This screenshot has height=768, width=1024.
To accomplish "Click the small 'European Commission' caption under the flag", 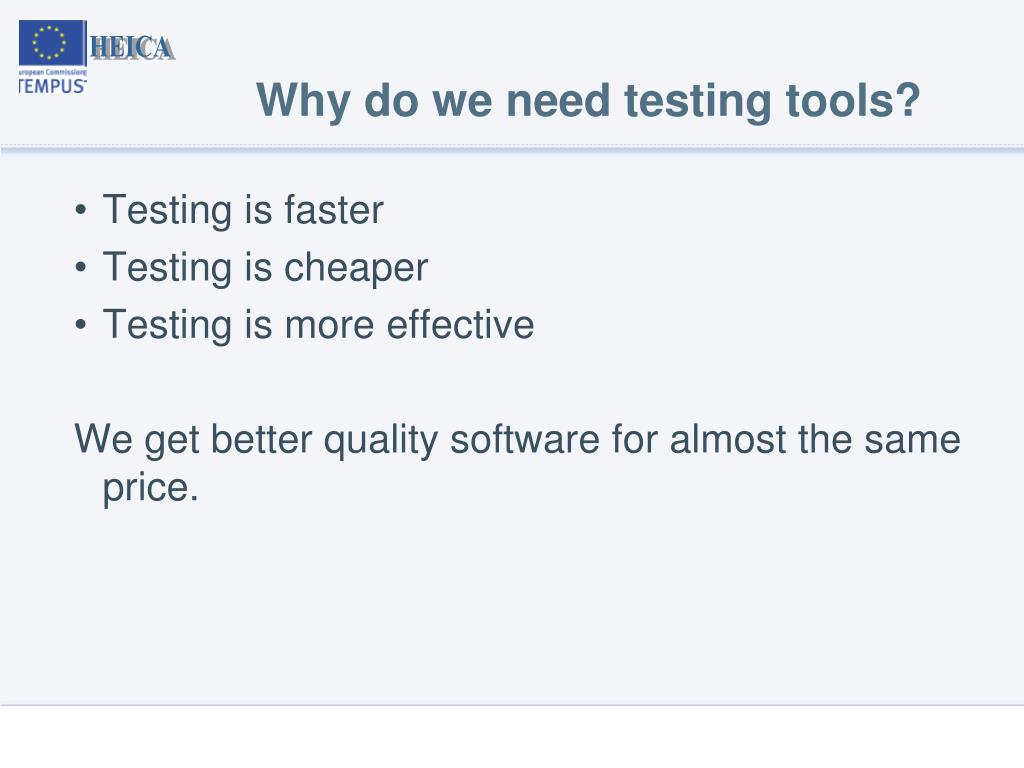I will click(x=52, y=72).
